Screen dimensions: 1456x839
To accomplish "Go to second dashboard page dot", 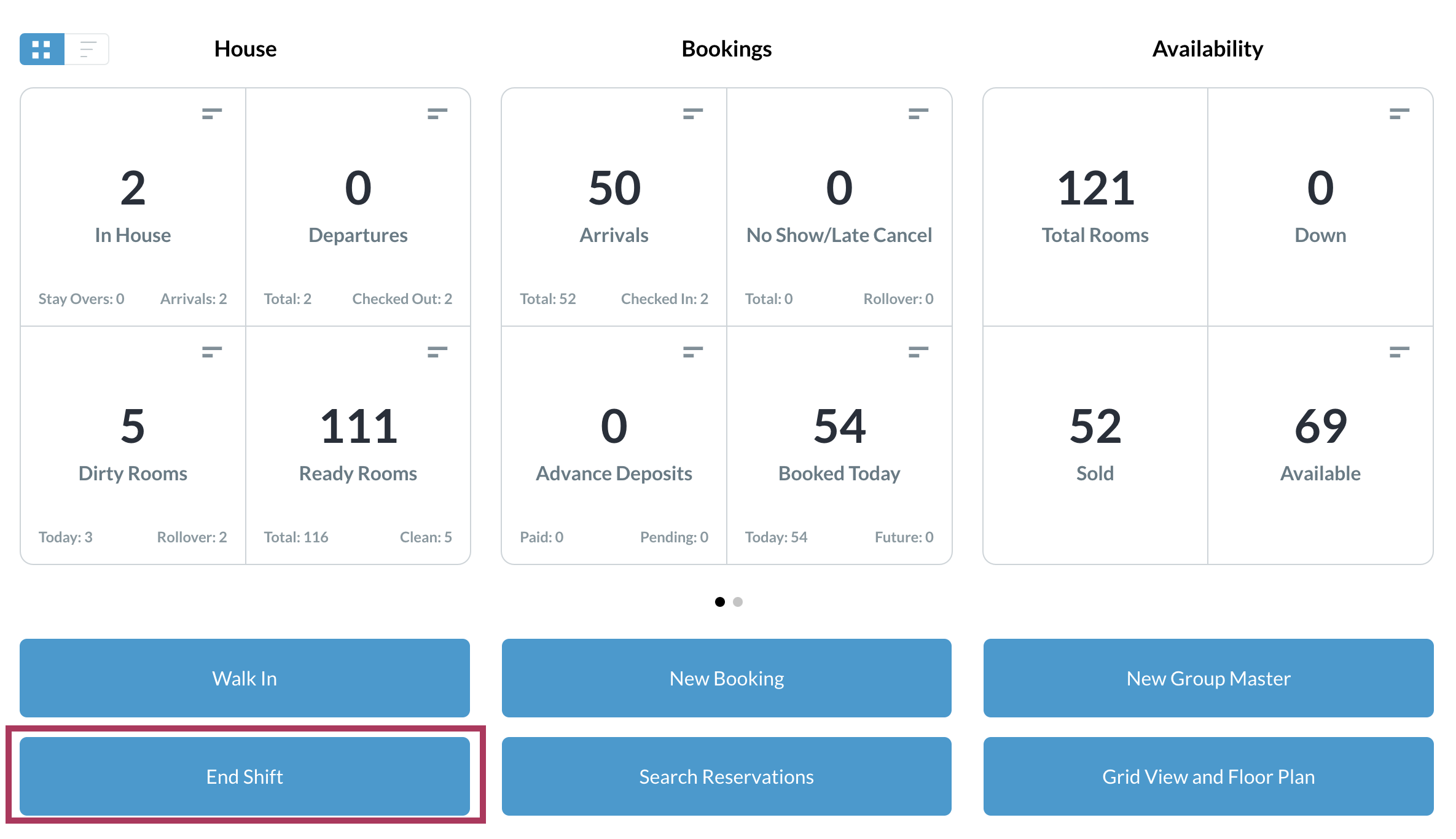I will point(738,602).
